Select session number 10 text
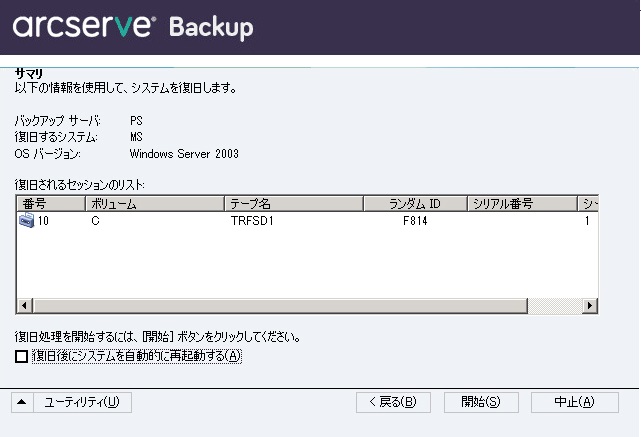Image resolution: width=641 pixels, height=437 pixels. (43, 221)
